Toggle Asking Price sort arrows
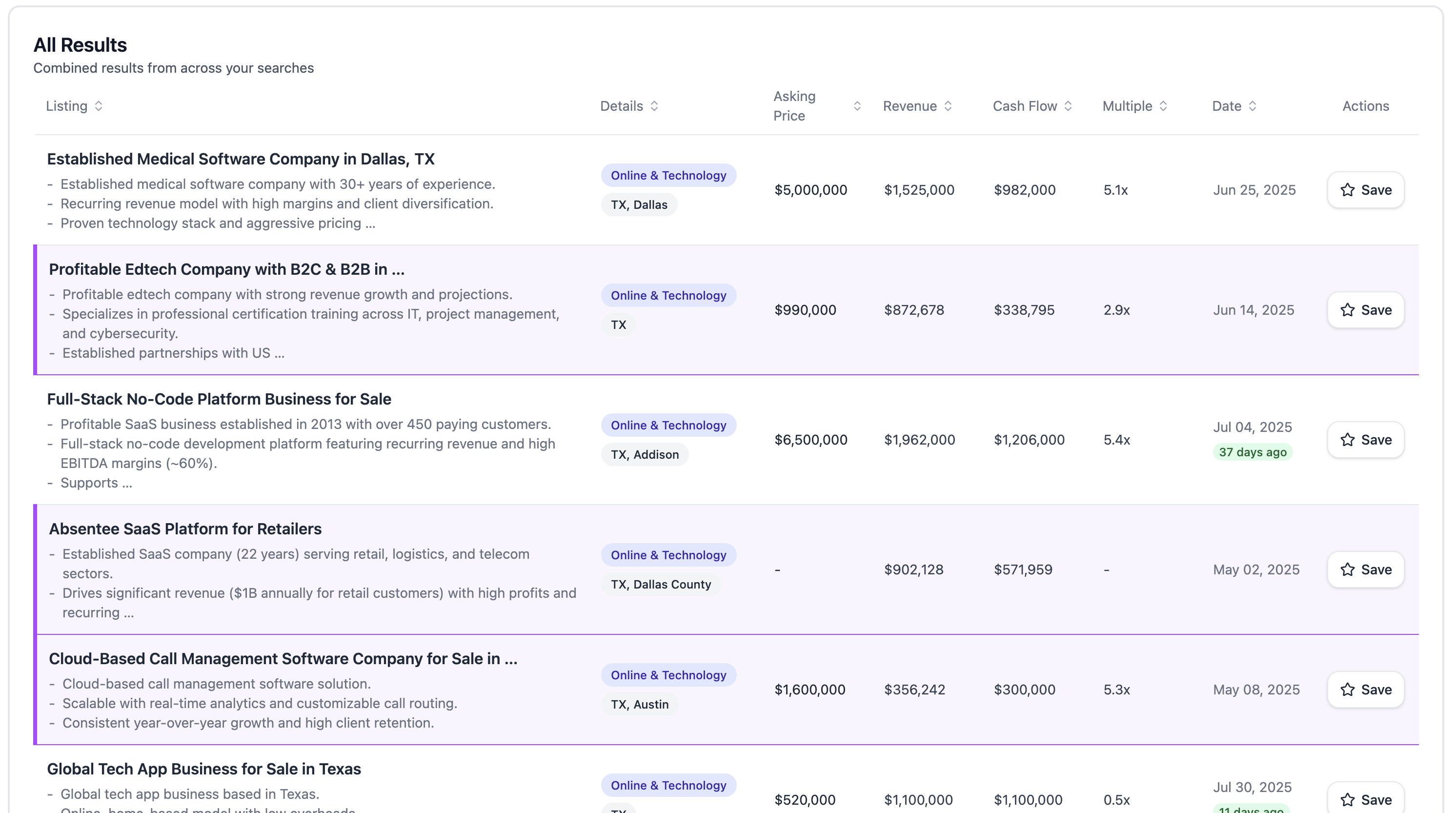This screenshot has height=813, width=1456. pyautogui.click(x=857, y=106)
